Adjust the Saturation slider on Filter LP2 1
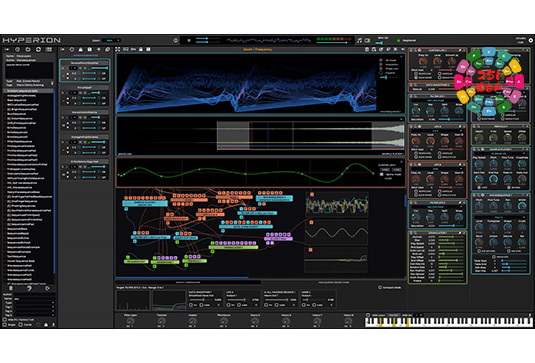The height and width of the screenshot is (363, 535). [x=450, y=119]
